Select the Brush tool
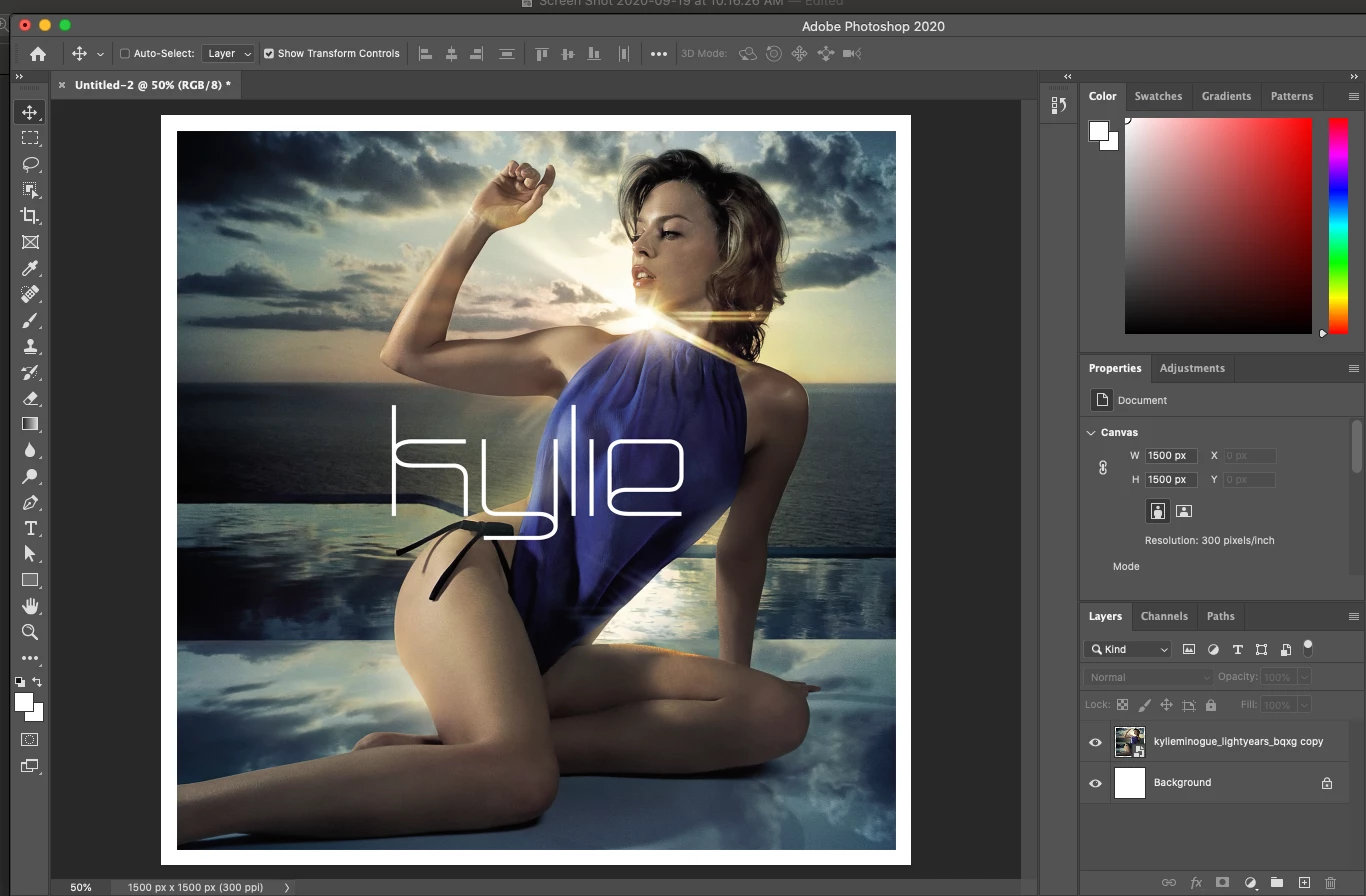The image size is (1366, 896). (30, 320)
